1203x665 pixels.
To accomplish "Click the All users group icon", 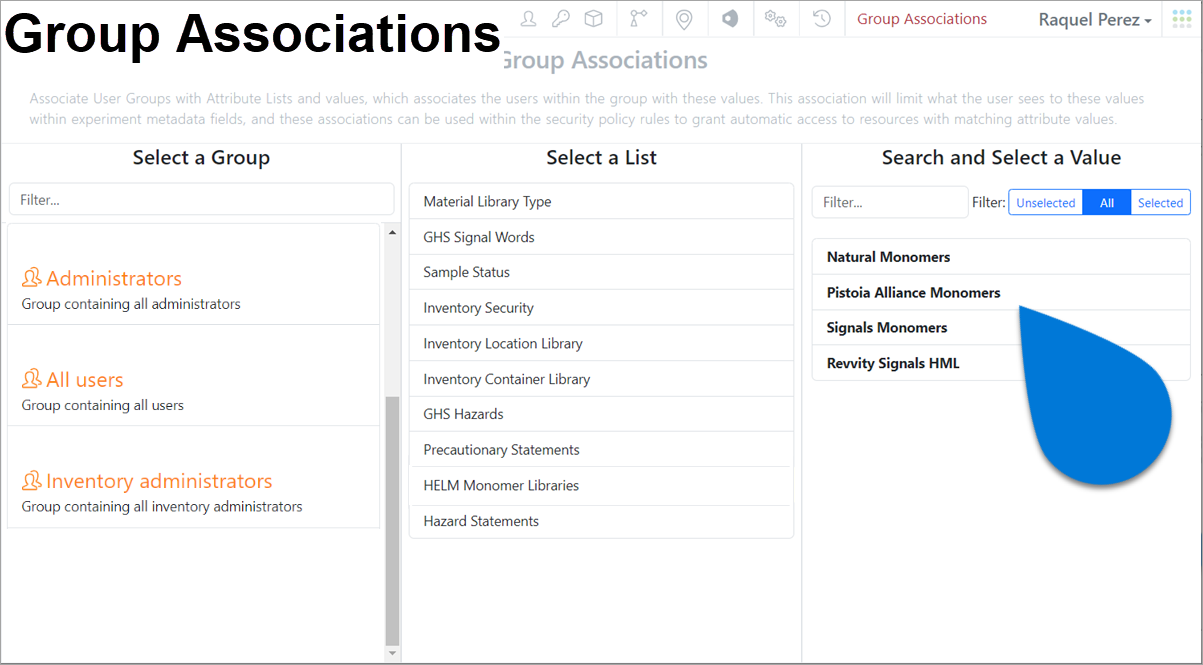I will click(x=31, y=379).
